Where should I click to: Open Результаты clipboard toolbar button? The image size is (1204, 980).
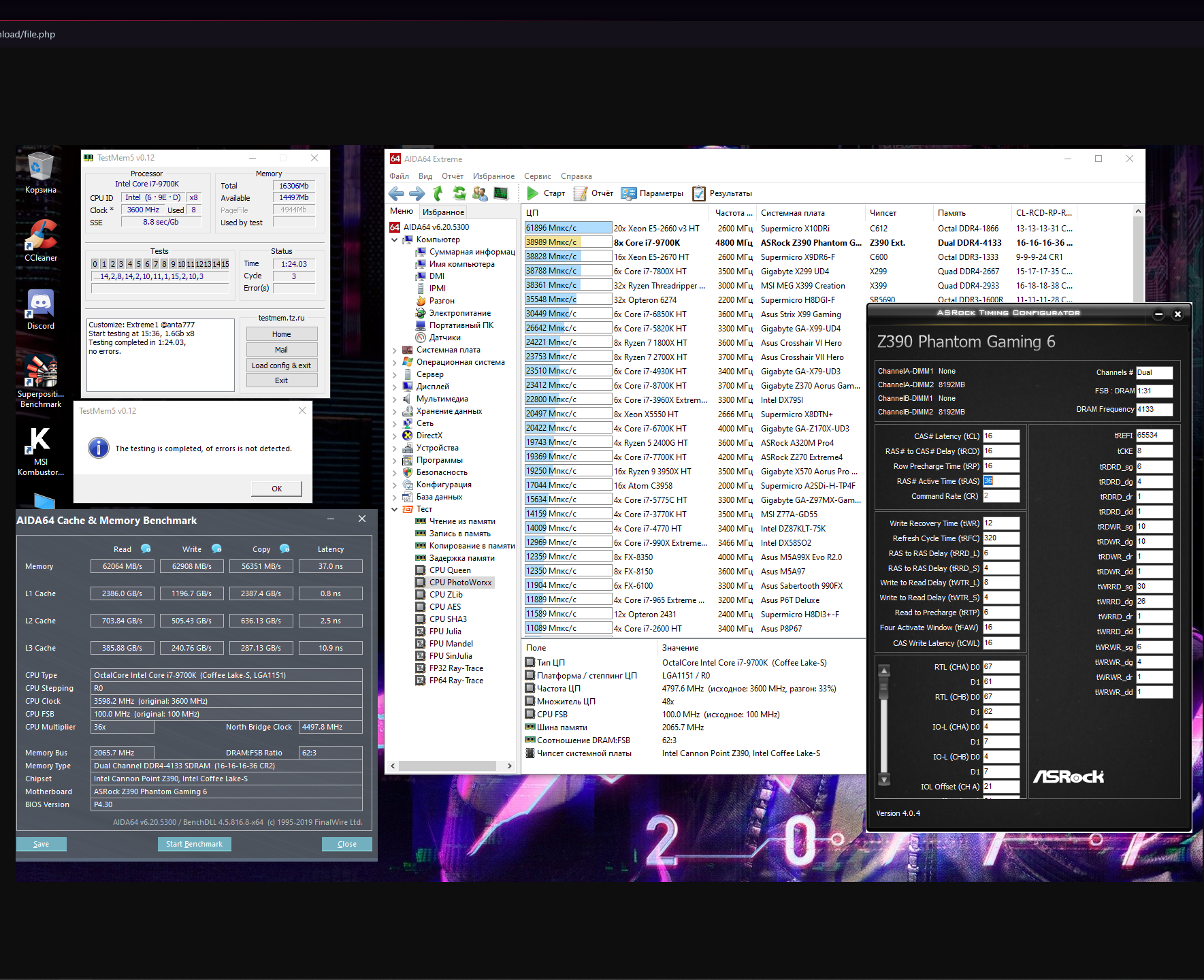(x=722, y=194)
